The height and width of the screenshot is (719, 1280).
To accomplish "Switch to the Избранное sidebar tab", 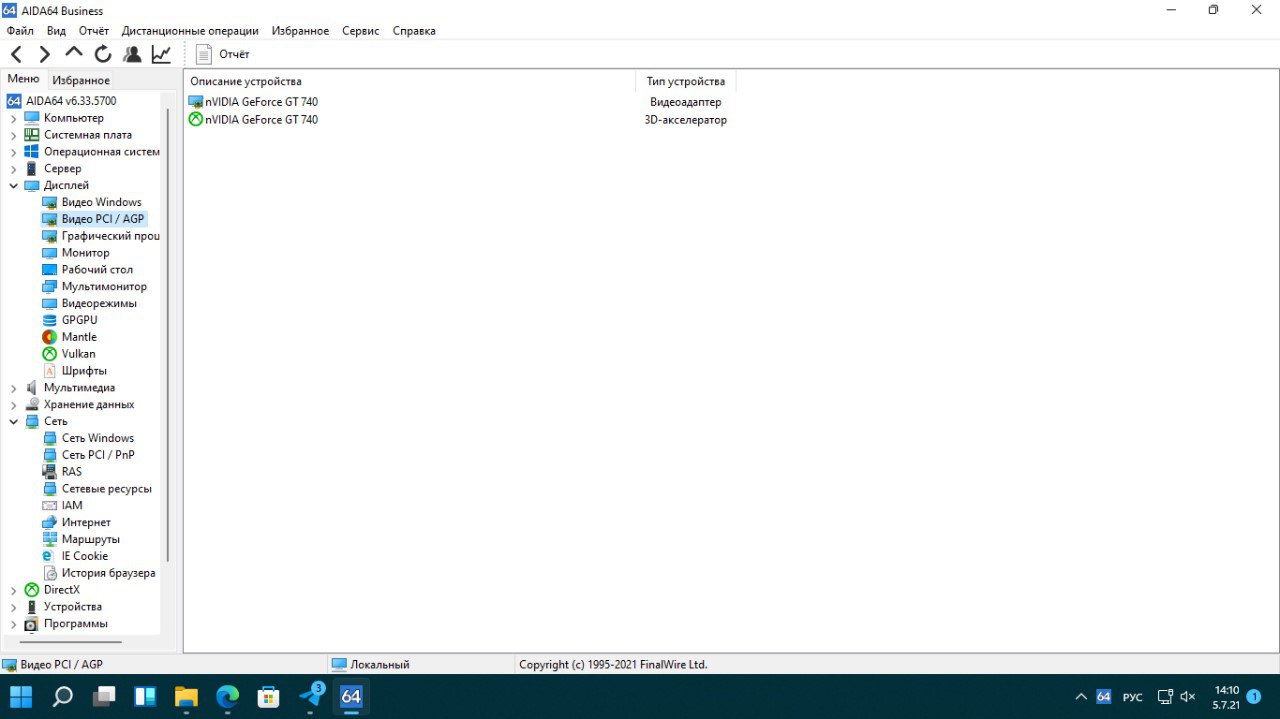I will click(x=81, y=80).
